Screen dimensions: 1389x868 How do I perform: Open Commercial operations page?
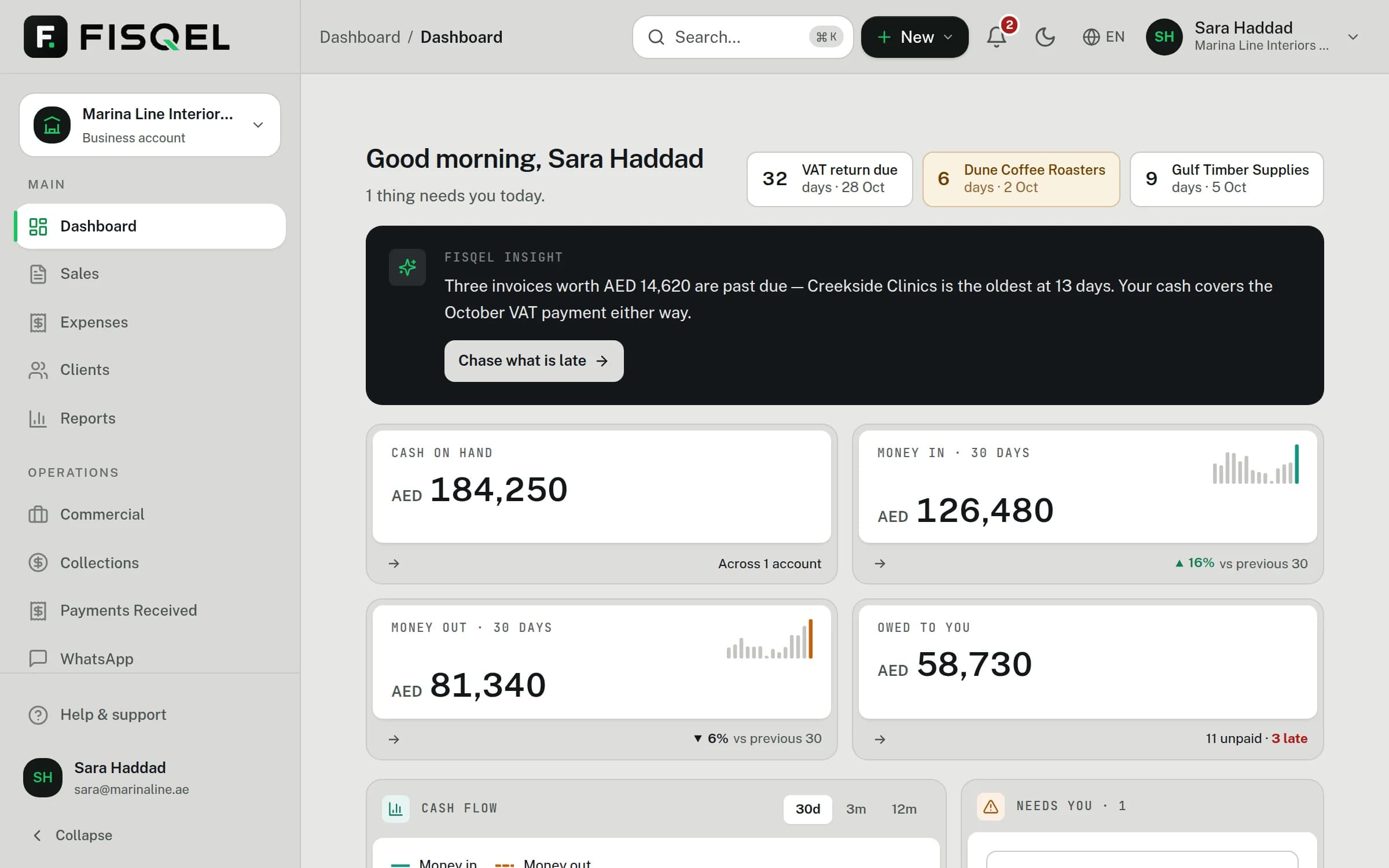(x=150, y=514)
